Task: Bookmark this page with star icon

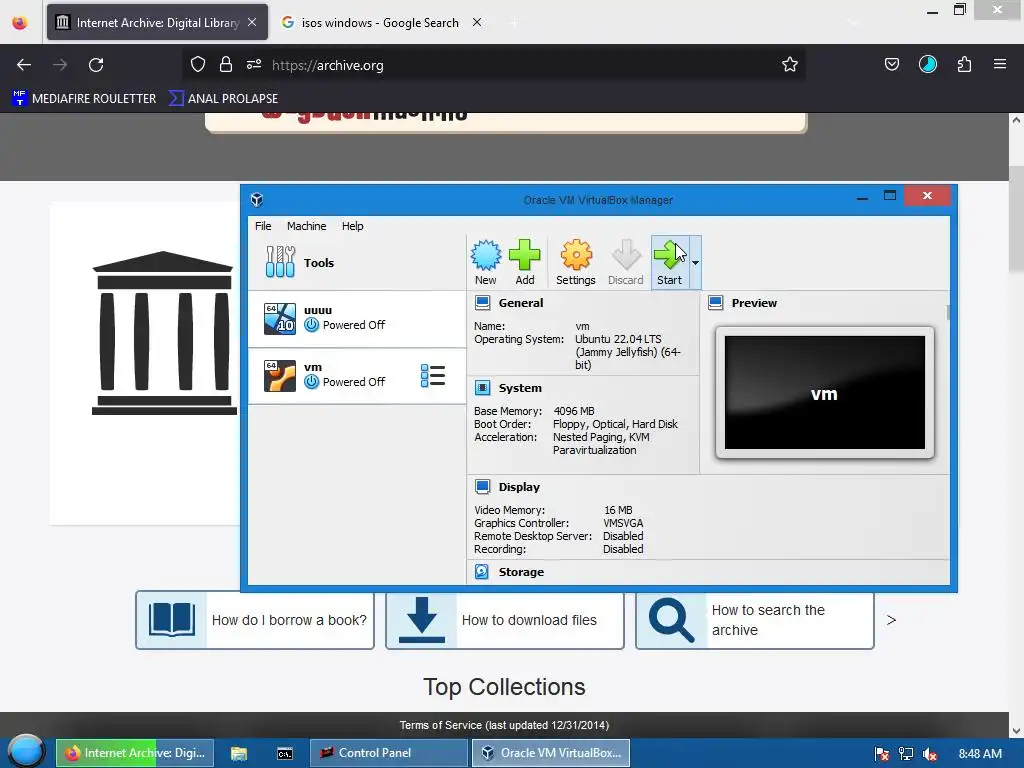Action: pos(790,64)
